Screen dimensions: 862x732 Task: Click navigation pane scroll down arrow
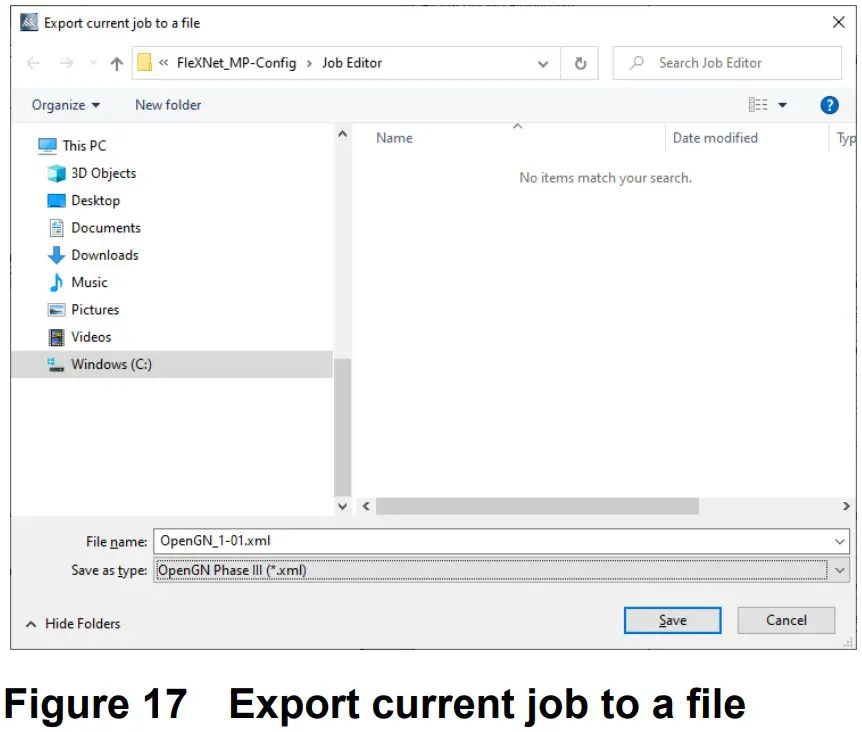[x=342, y=506]
